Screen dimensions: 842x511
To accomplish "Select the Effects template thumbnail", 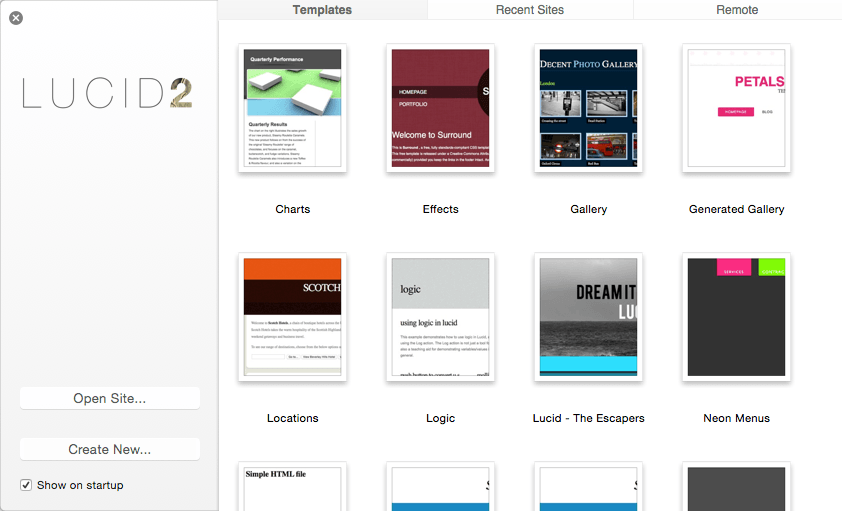I will [440, 108].
